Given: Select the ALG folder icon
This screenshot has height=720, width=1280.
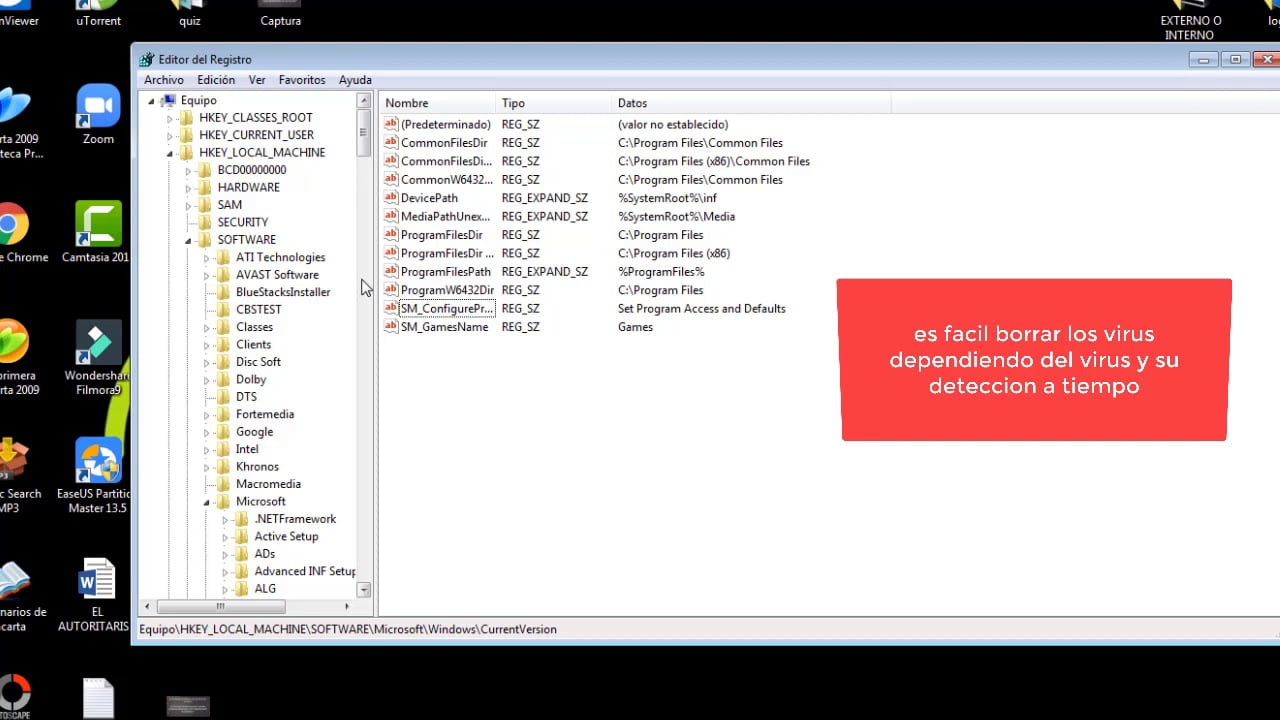Looking at the screenshot, I should [241, 589].
